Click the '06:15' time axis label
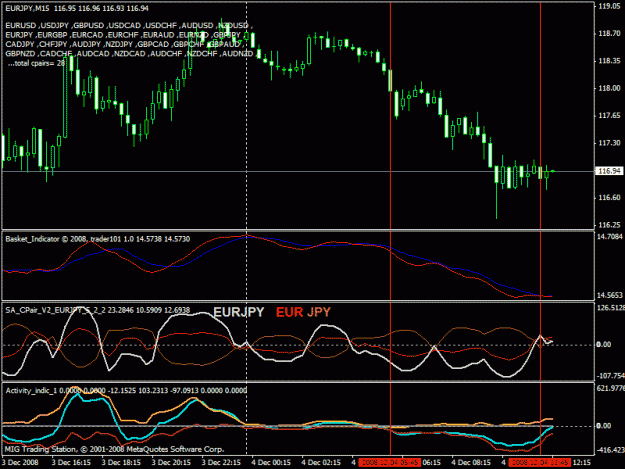This screenshot has height=469, width=625. pos(432,462)
